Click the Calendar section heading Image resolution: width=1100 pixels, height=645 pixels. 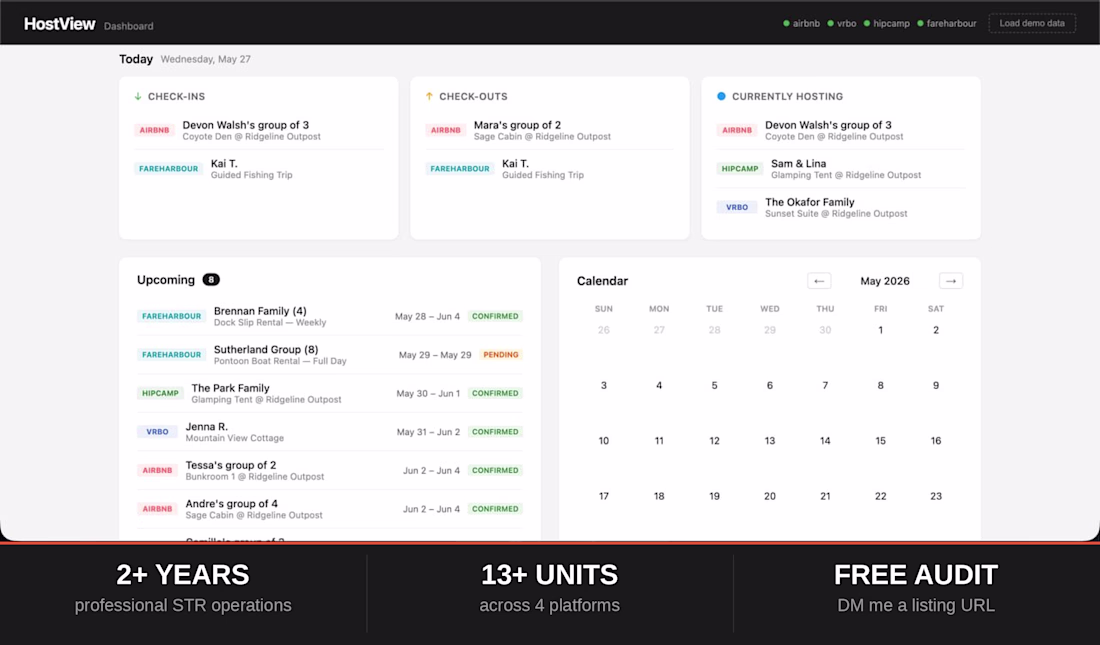602,281
